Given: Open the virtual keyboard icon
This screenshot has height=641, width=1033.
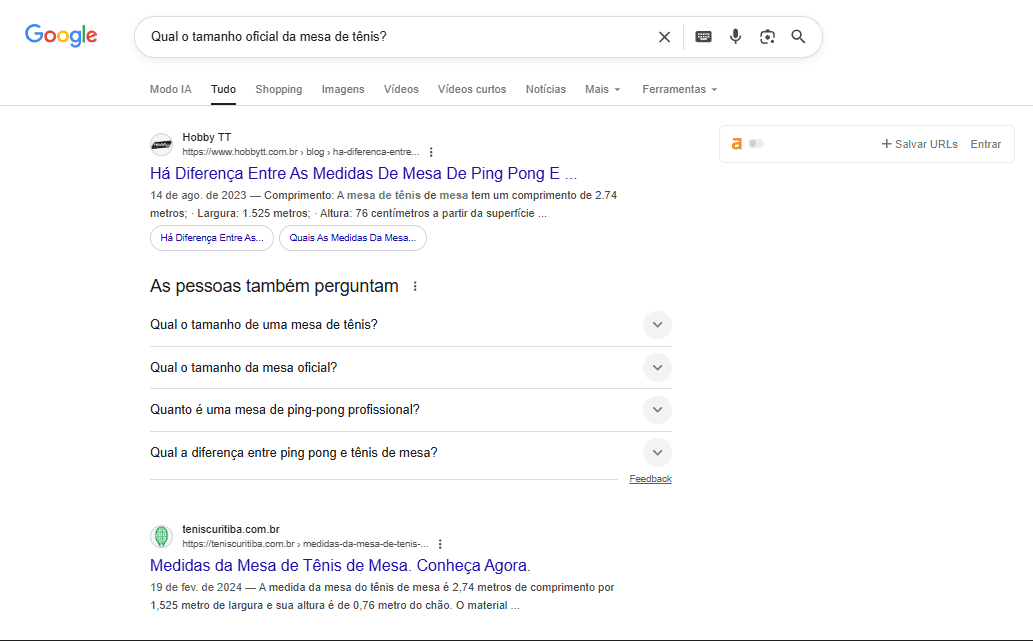Looking at the screenshot, I should pos(703,36).
